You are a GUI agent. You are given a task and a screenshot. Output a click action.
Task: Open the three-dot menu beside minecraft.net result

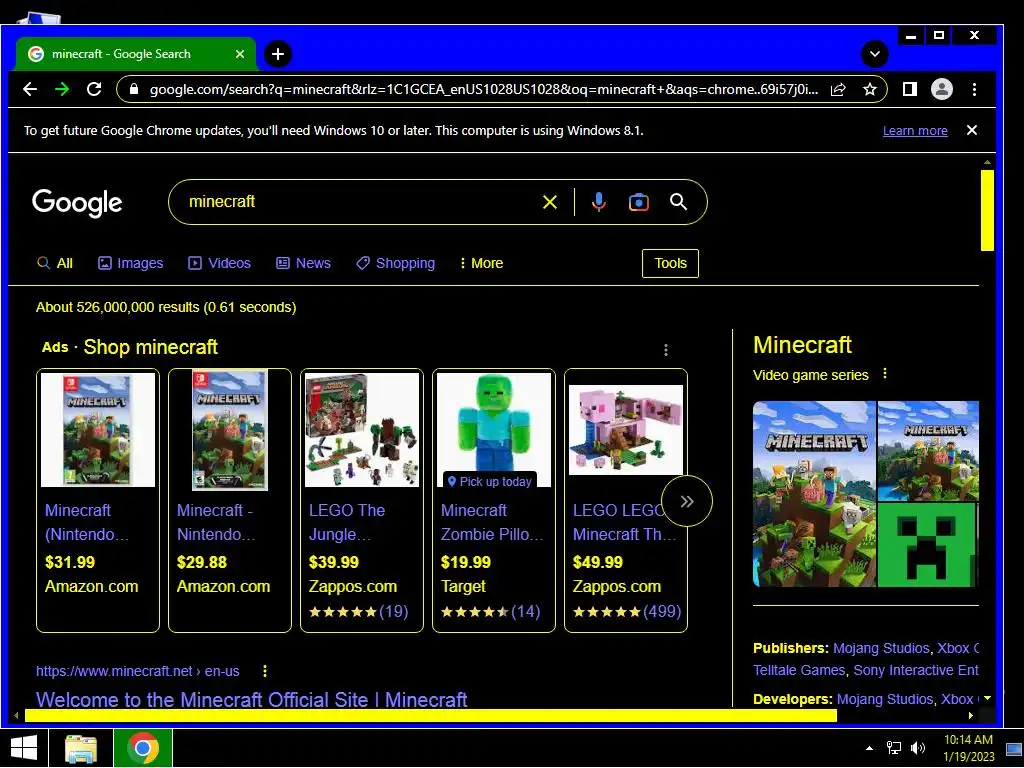tap(264, 671)
